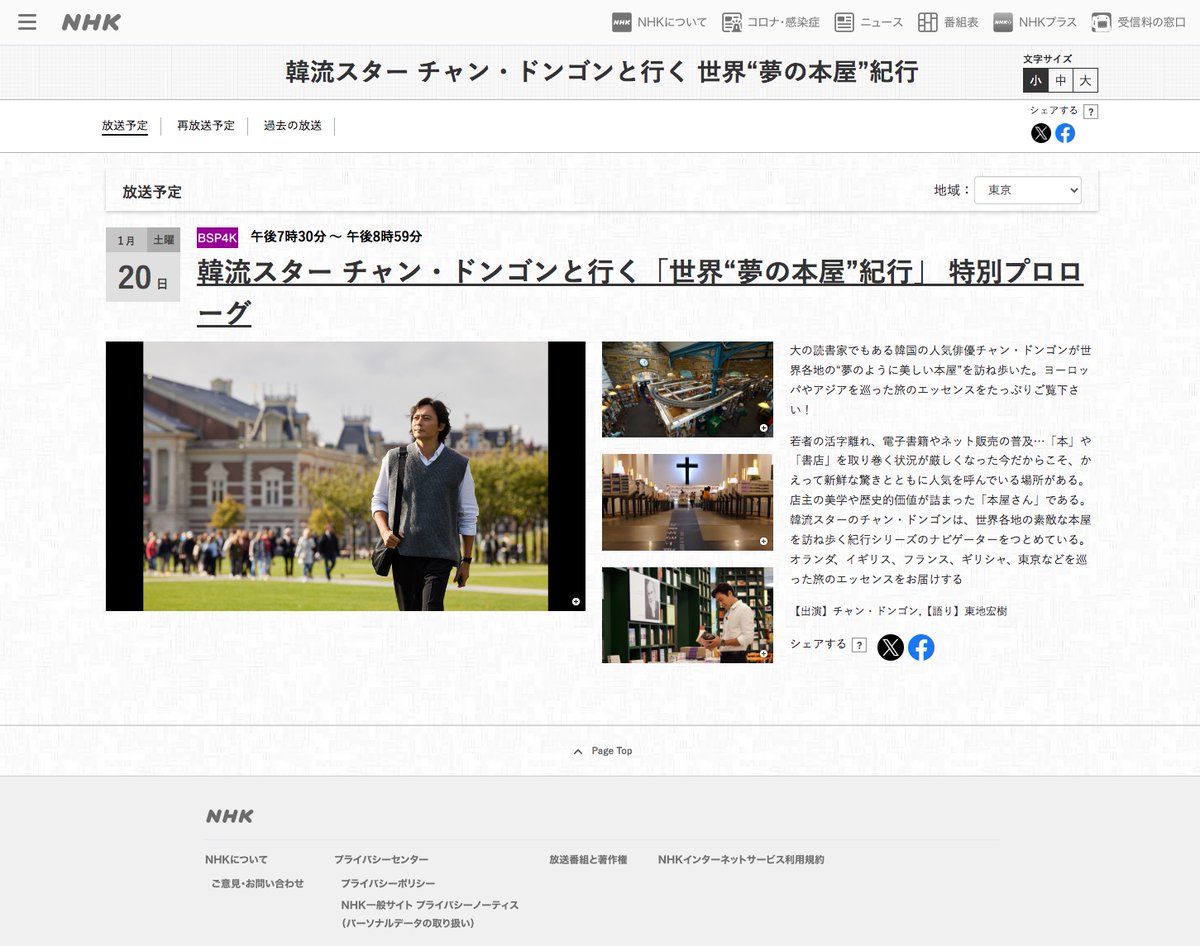Switch to the 再放送予定 tab
This screenshot has height=946, width=1200.
coord(204,126)
